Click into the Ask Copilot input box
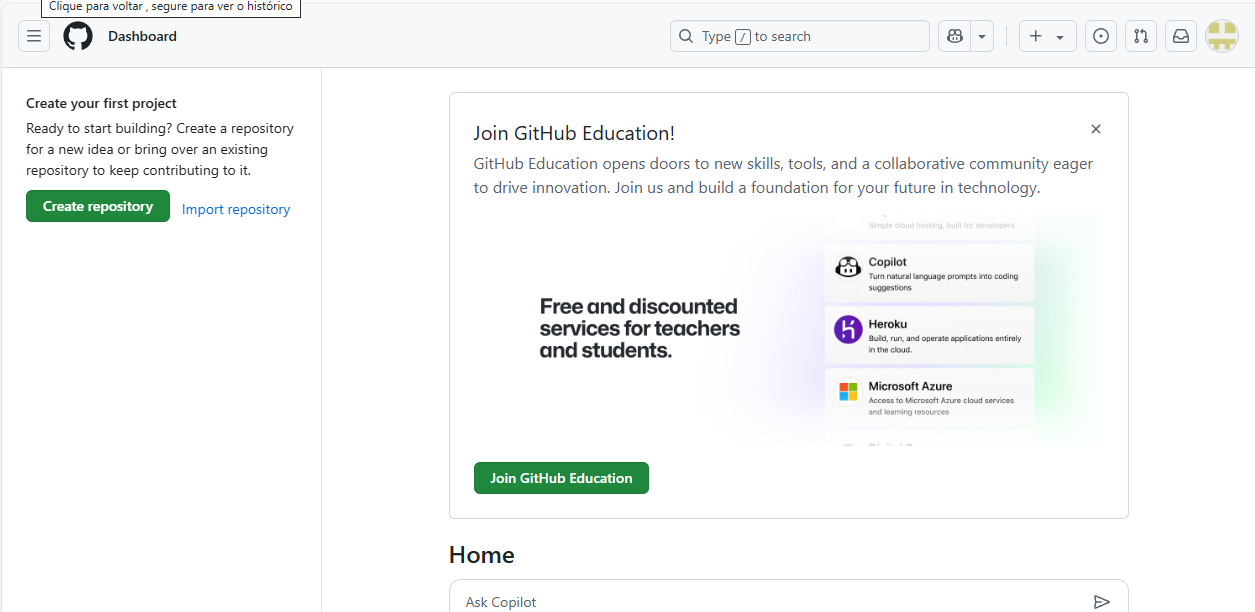The height and width of the screenshot is (612, 1255). pos(770,602)
